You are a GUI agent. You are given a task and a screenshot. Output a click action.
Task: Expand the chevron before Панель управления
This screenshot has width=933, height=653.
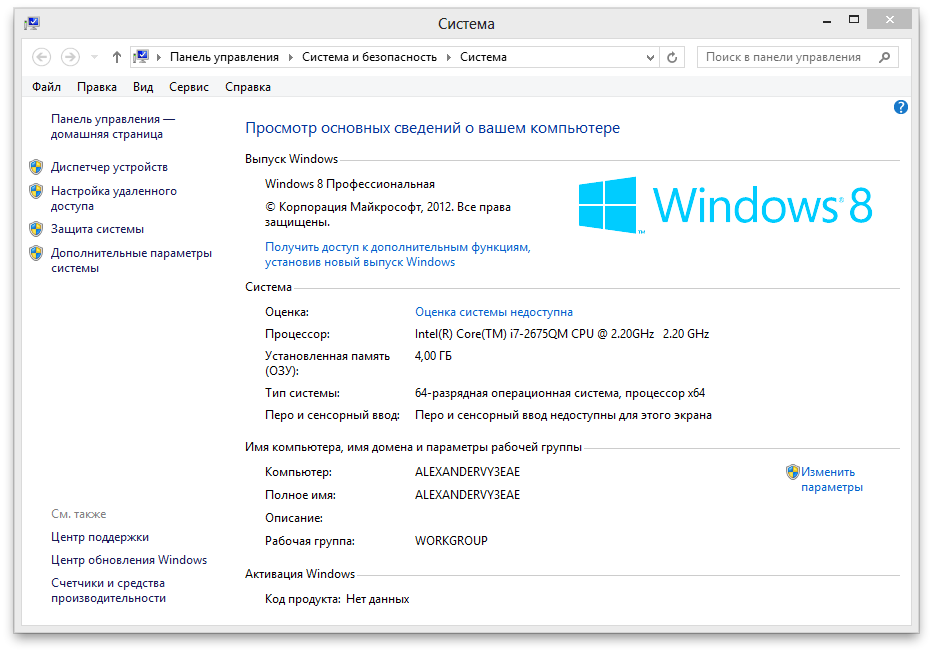pyautogui.click(x=159, y=57)
